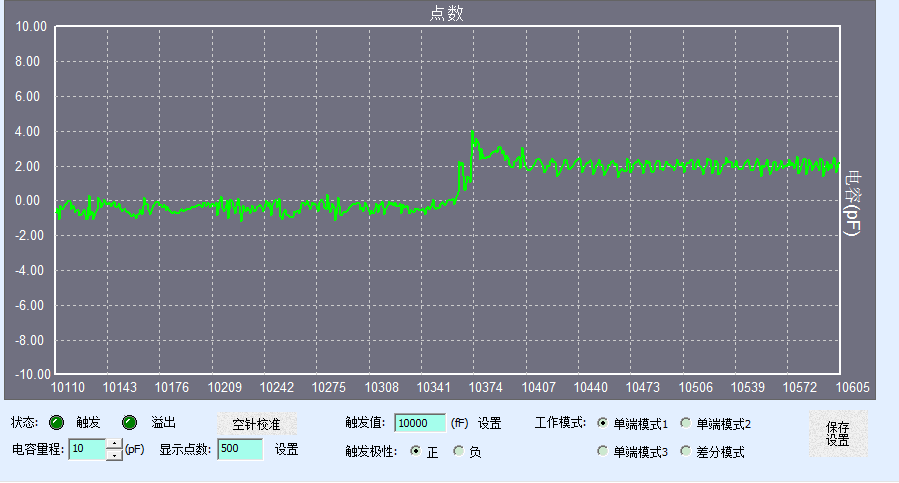Click 设置 next to 显示点数

click(x=287, y=450)
